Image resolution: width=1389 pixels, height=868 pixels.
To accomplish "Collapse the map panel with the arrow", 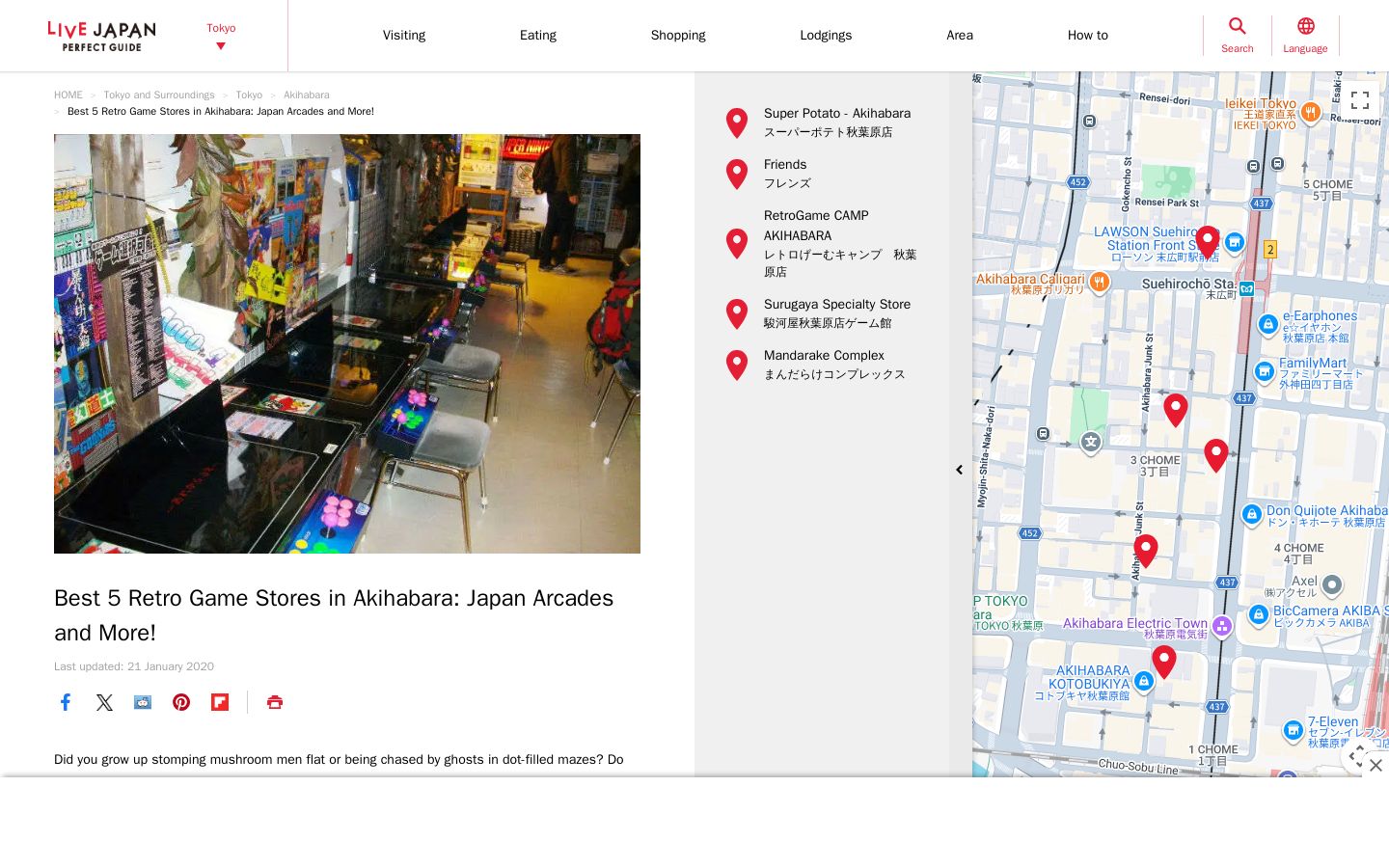I will (960, 470).
